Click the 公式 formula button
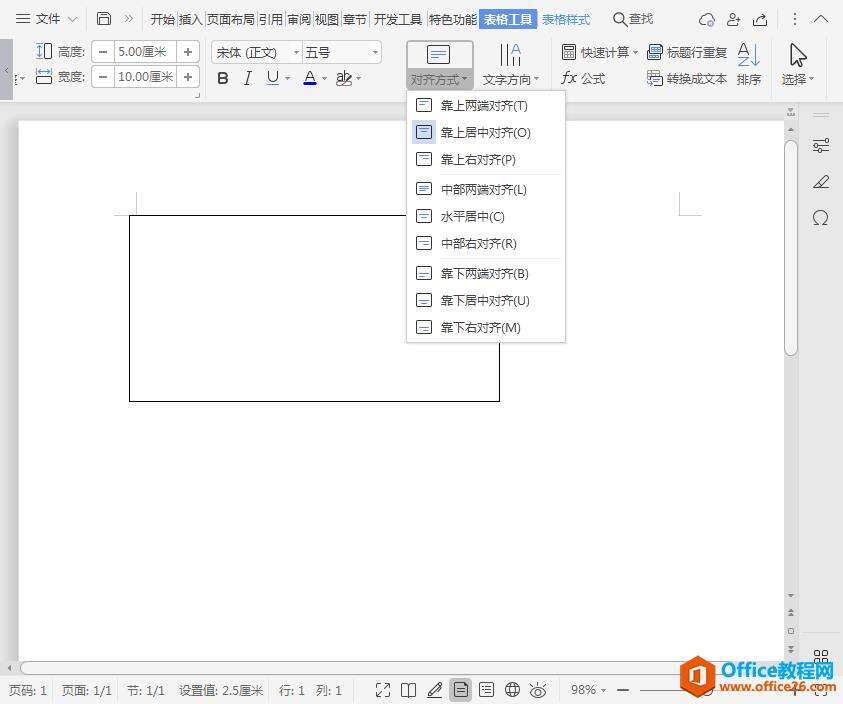This screenshot has height=704, width=843. coord(583,78)
